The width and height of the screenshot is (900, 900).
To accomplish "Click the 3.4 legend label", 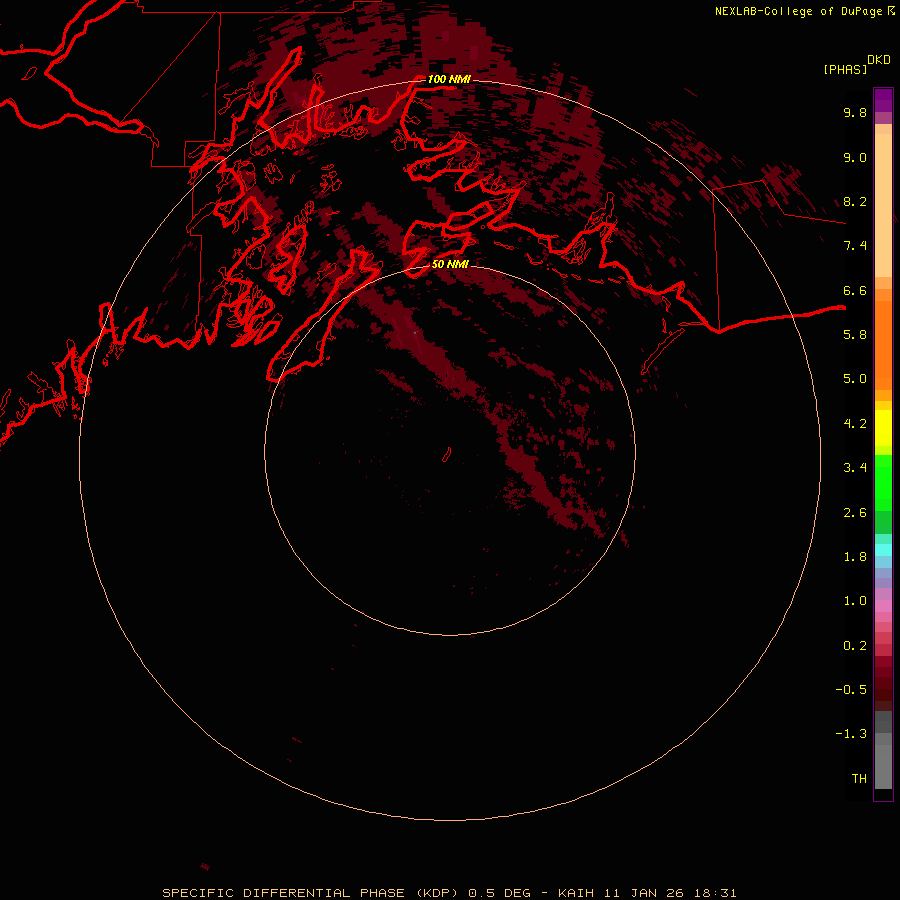I will tap(855, 468).
